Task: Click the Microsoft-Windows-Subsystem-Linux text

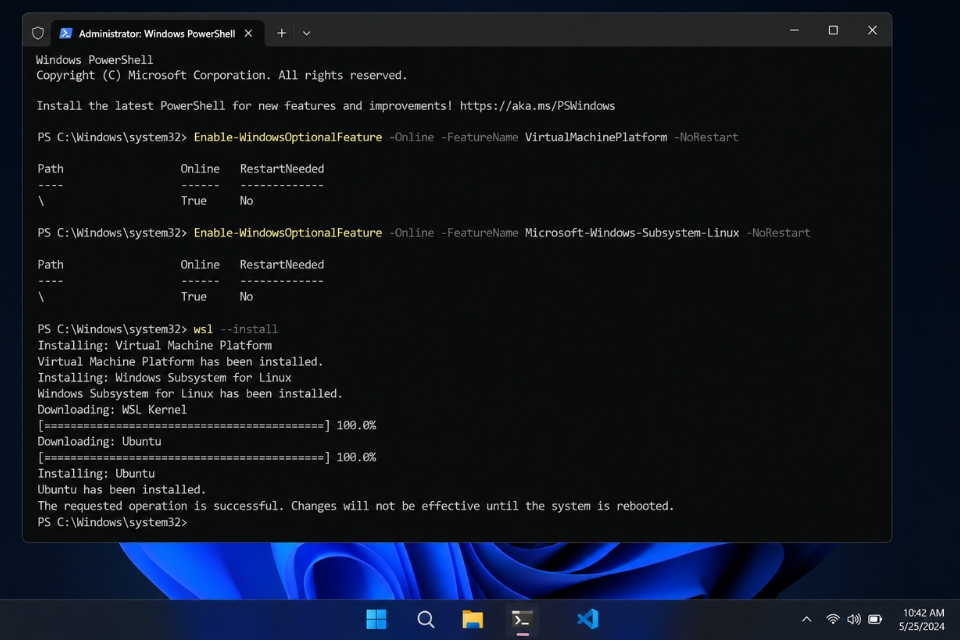Action: pyautogui.click(x=632, y=233)
